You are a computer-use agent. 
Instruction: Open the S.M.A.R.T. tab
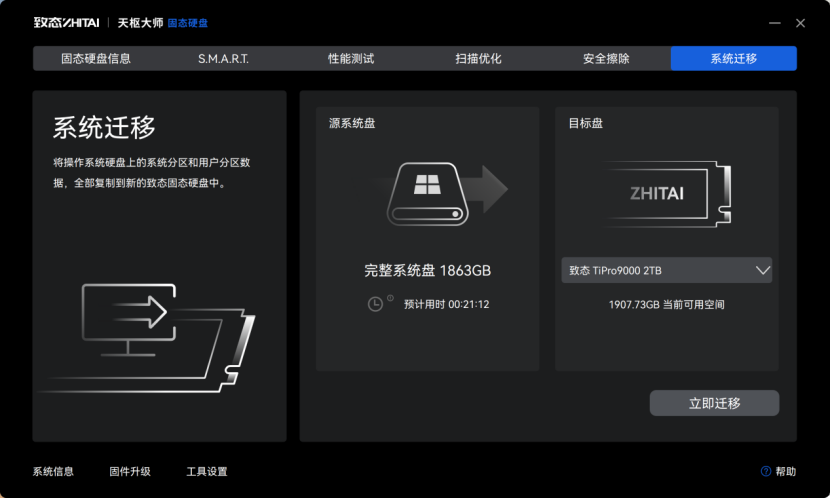tap(223, 58)
